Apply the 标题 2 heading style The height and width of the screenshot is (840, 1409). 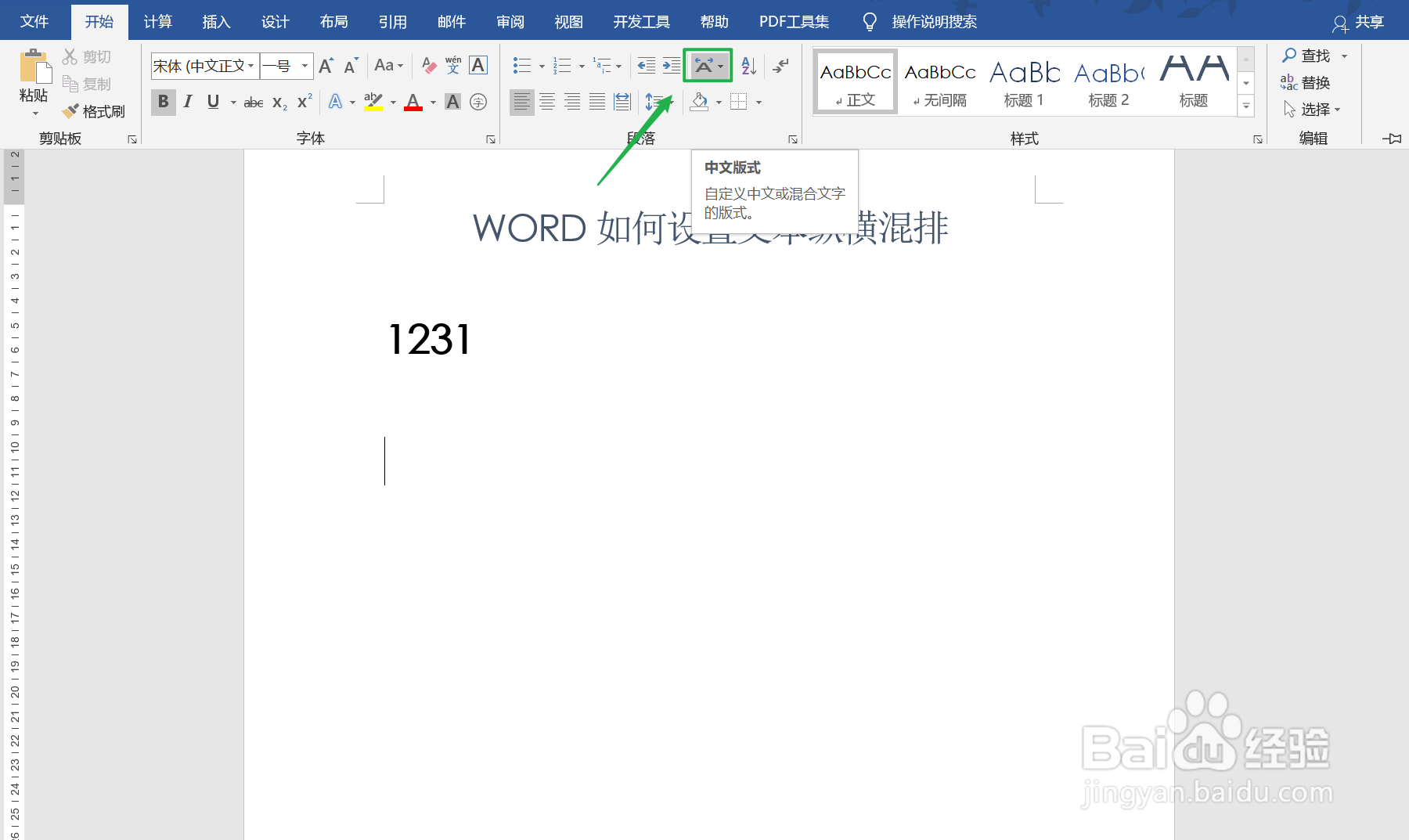pyautogui.click(x=1108, y=81)
